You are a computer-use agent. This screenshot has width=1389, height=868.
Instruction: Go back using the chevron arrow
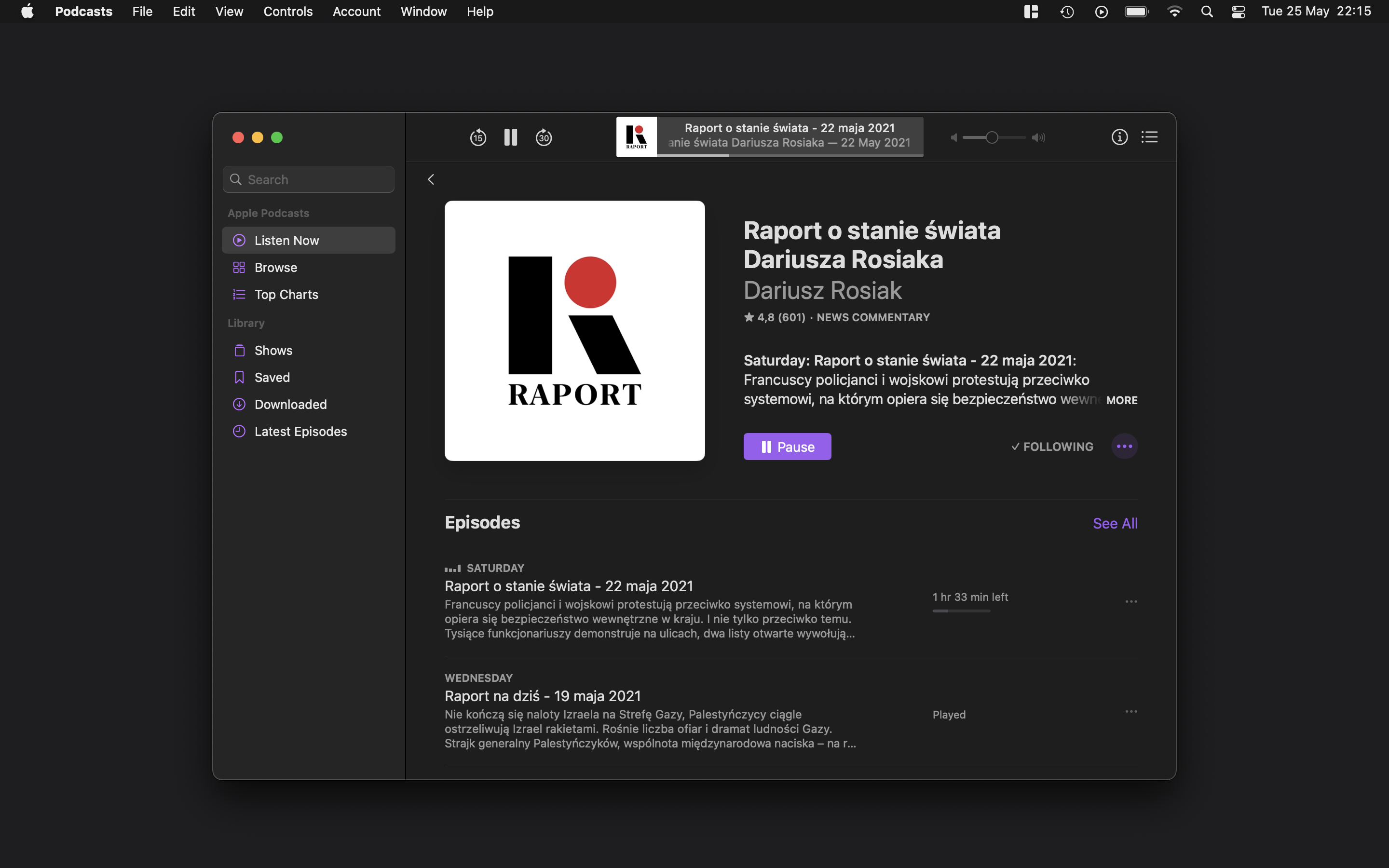click(x=431, y=180)
